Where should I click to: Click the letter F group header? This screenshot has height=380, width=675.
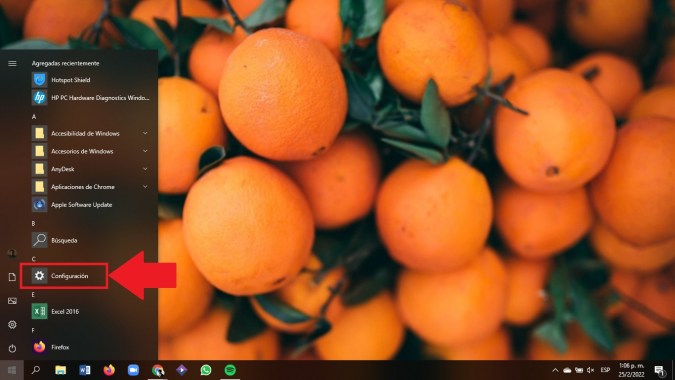(33, 331)
